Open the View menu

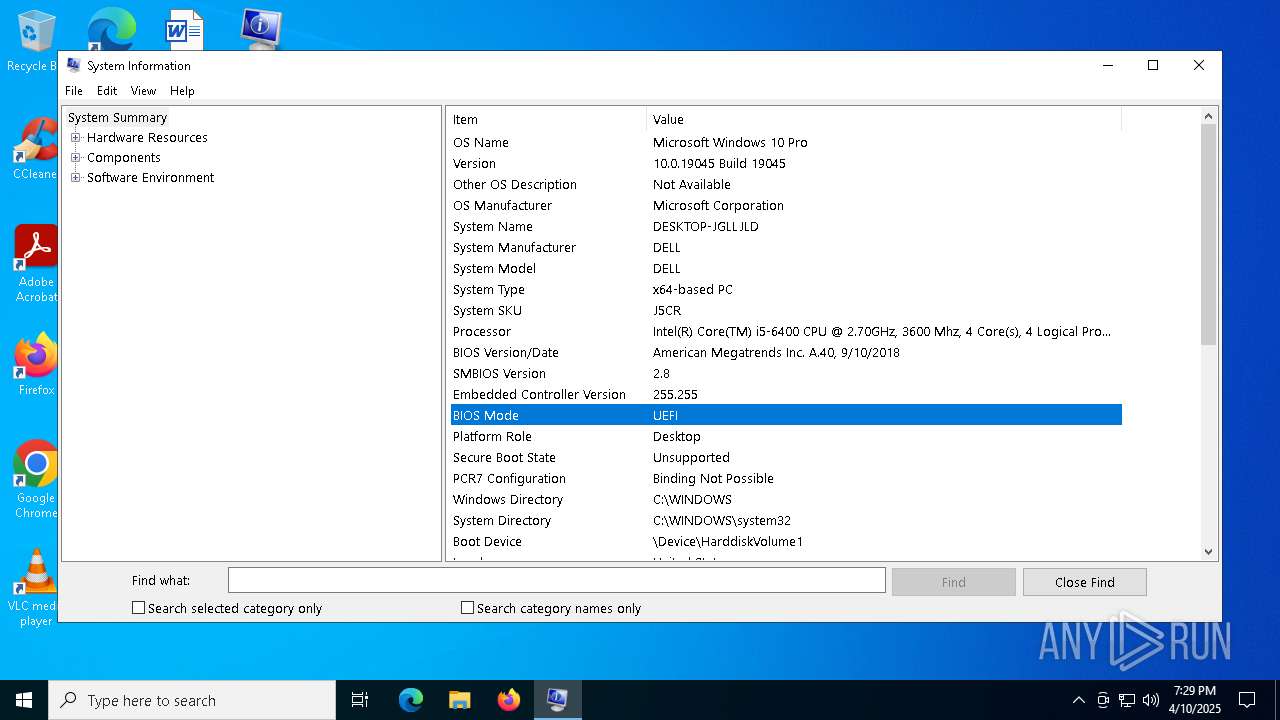click(x=143, y=91)
